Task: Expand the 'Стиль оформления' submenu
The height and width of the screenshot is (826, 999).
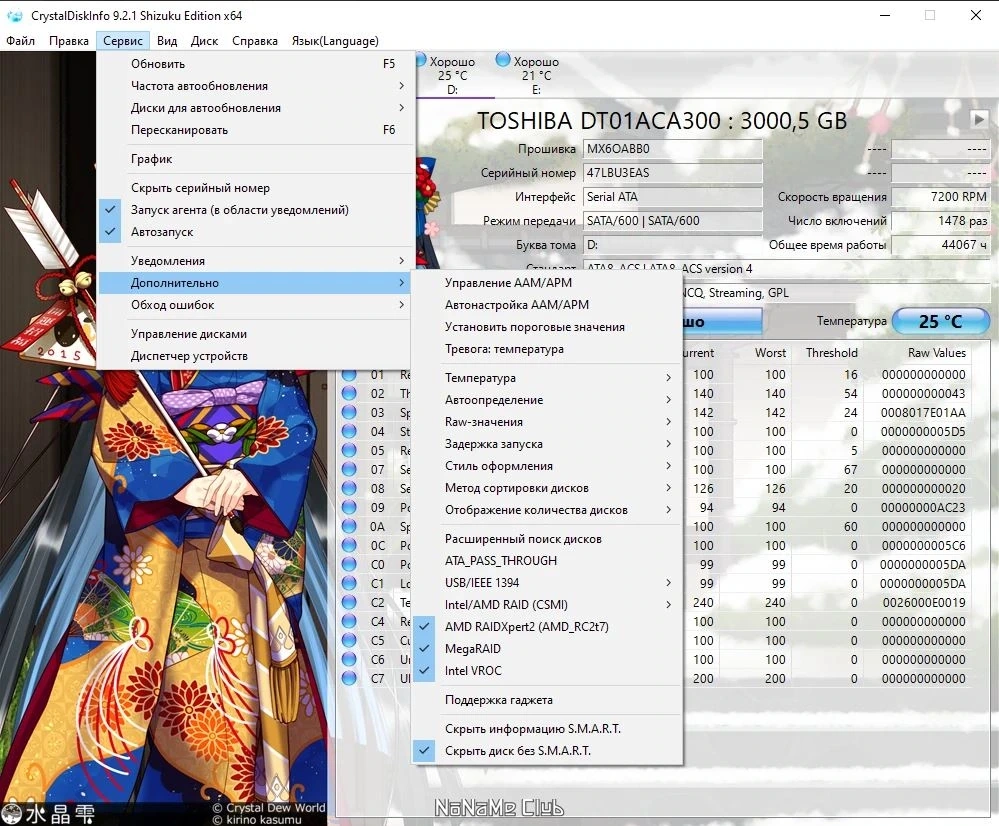Action: click(x=547, y=466)
